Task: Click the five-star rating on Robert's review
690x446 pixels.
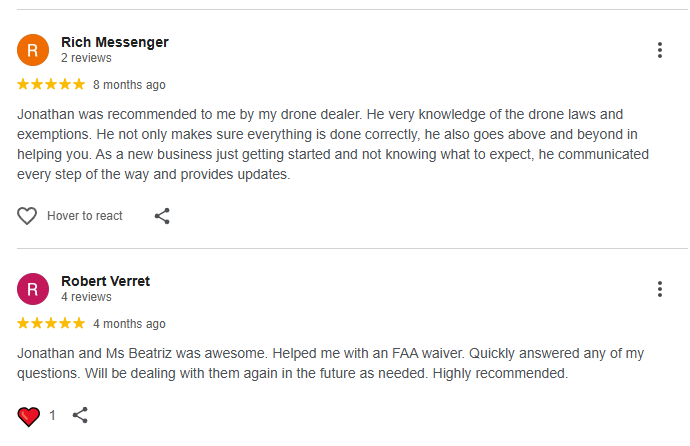Action: 51,324
